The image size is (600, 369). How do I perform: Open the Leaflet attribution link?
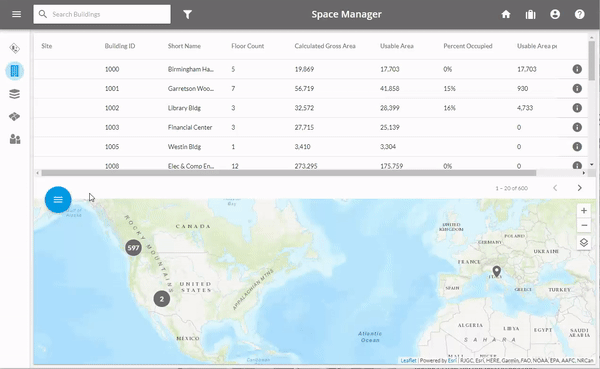pos(408,360)
